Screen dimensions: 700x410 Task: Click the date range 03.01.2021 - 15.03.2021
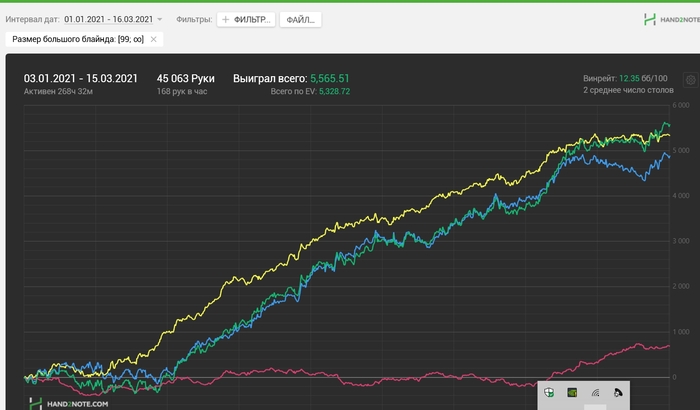81,79
